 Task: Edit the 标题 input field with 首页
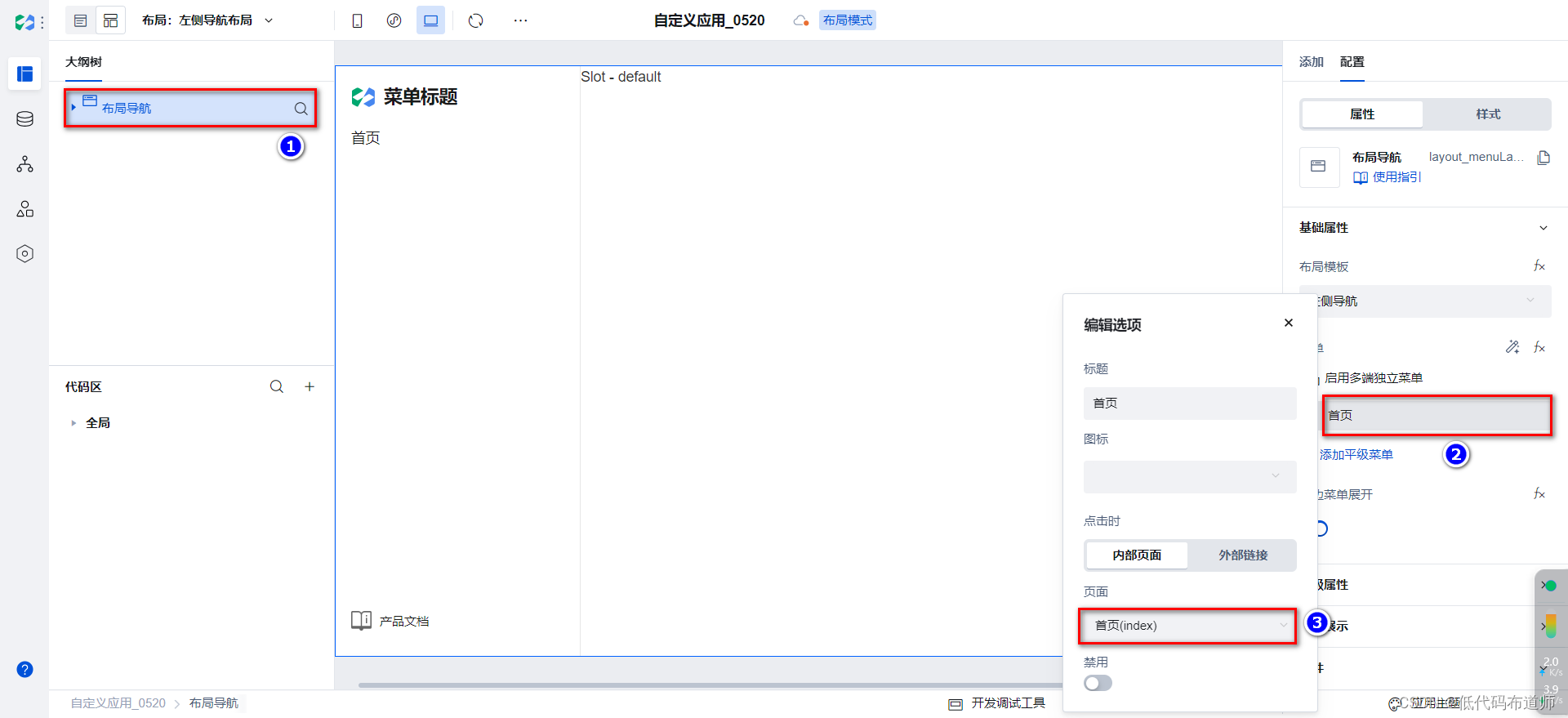pyautogui.click(x=1190, y=404)
